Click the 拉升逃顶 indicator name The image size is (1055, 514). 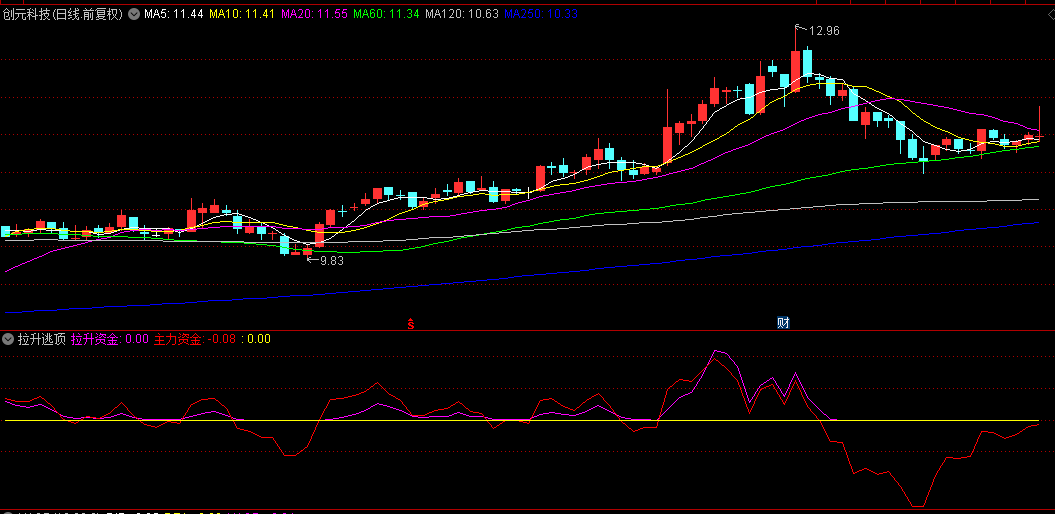pyautogui.click(x=42, y=339)
